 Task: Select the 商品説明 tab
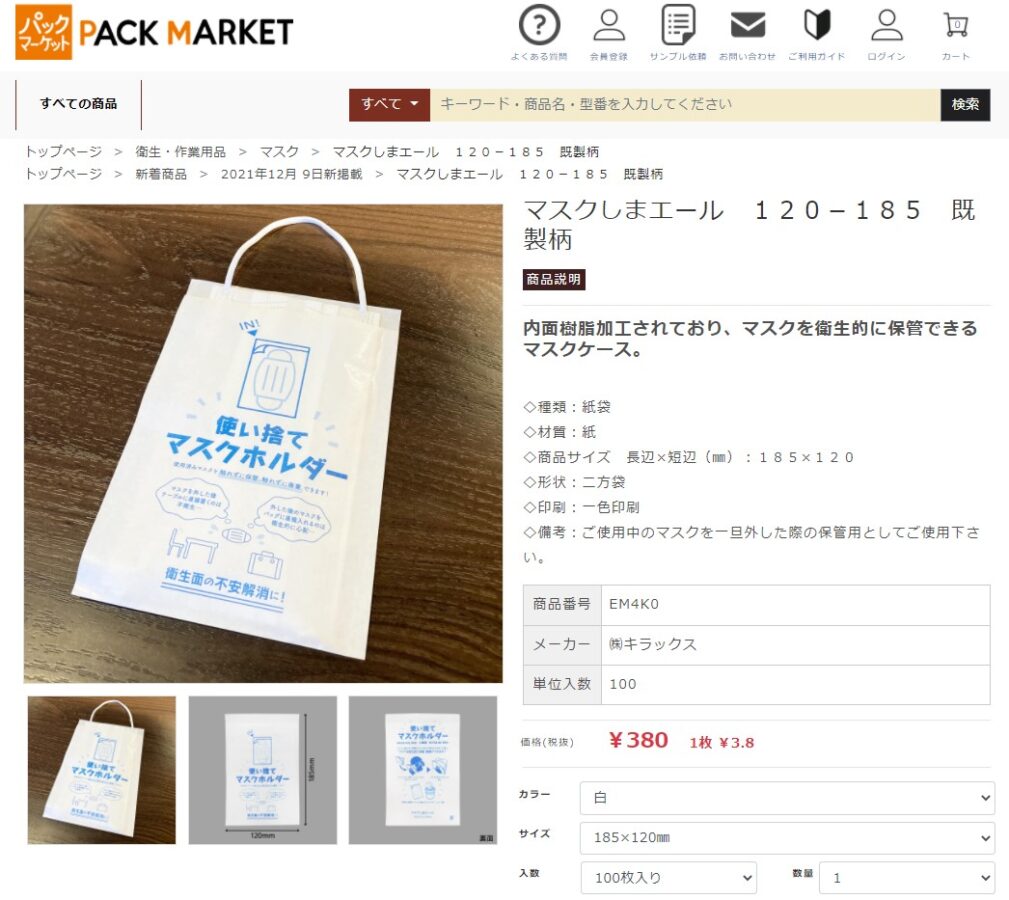click(x=553, y=280)
